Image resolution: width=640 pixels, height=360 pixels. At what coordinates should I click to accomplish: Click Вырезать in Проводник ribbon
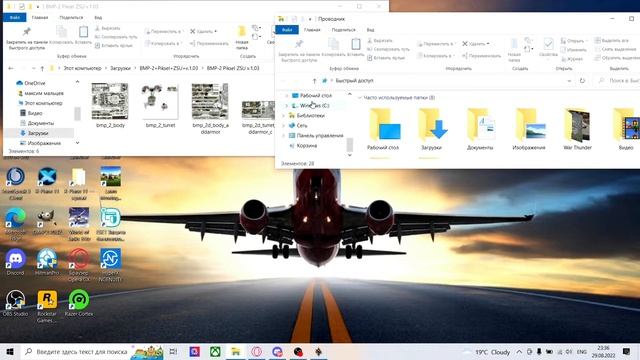[x=380, y=40]
